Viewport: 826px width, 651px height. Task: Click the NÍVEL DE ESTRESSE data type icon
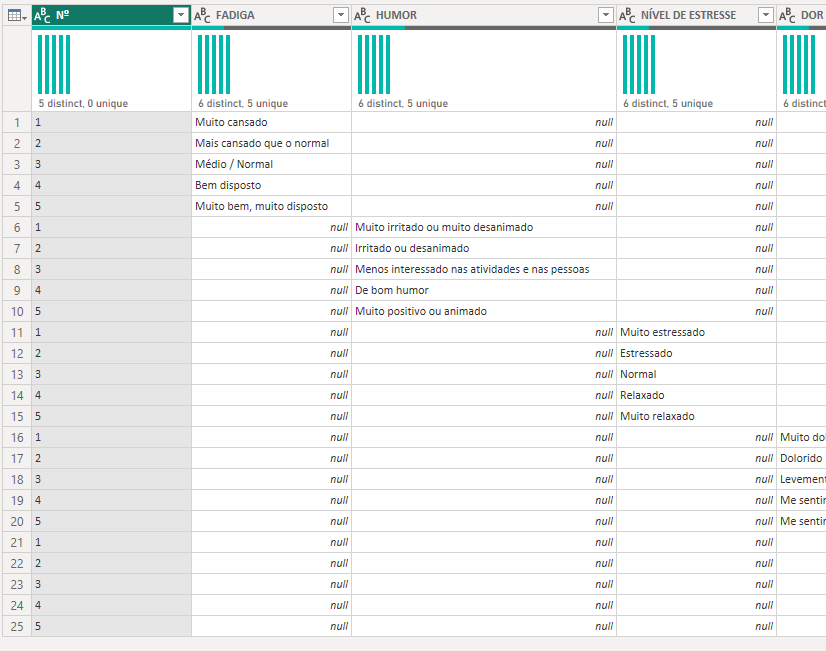pos(627,16)
